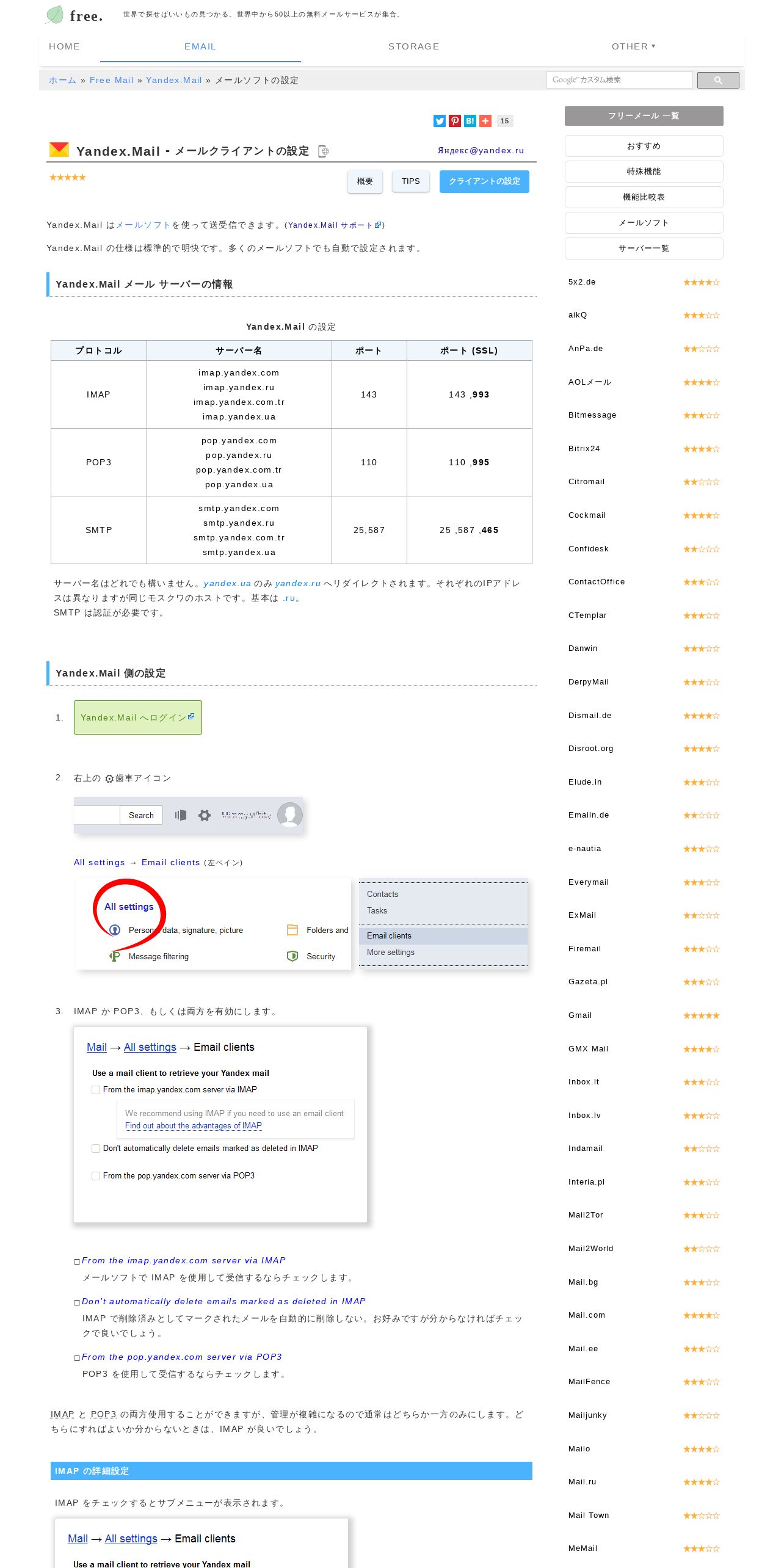Share via the Pinterest icon
The image size is (784, 1568).
click(455, 121)
